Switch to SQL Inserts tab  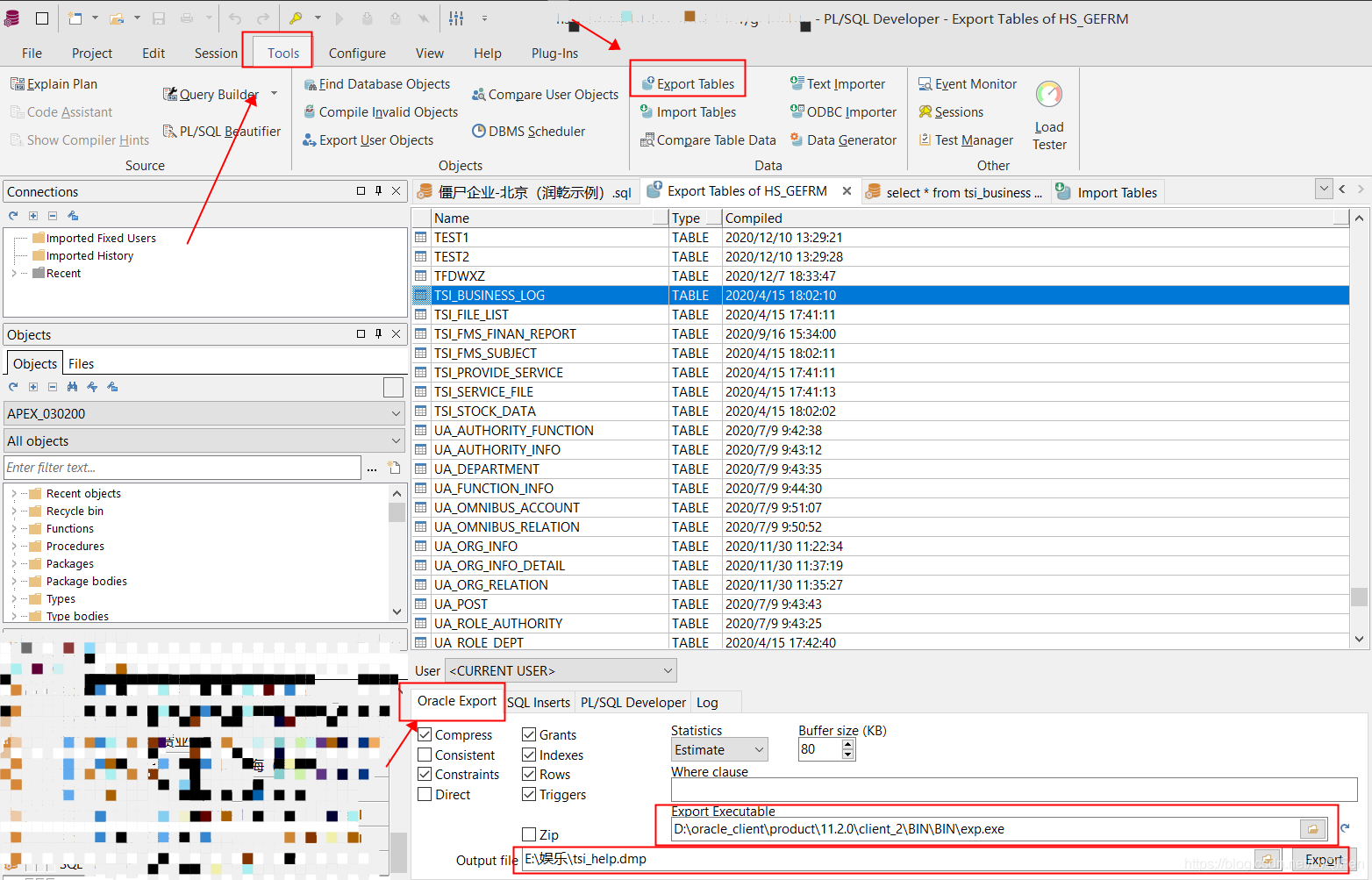coord(539,703)
